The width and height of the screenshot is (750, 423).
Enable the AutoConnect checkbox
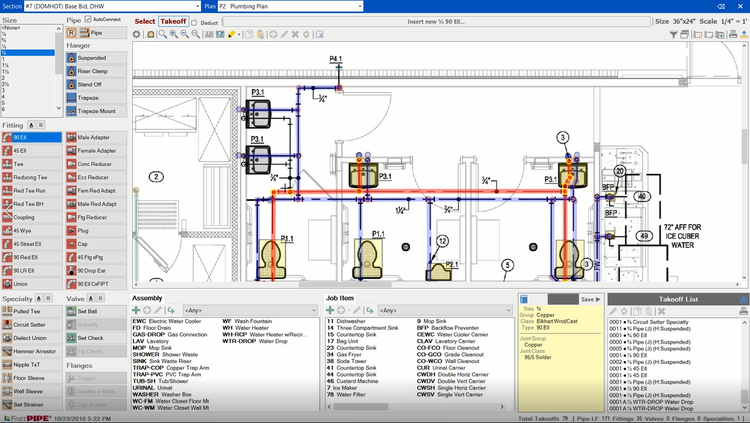click(88, 19)
